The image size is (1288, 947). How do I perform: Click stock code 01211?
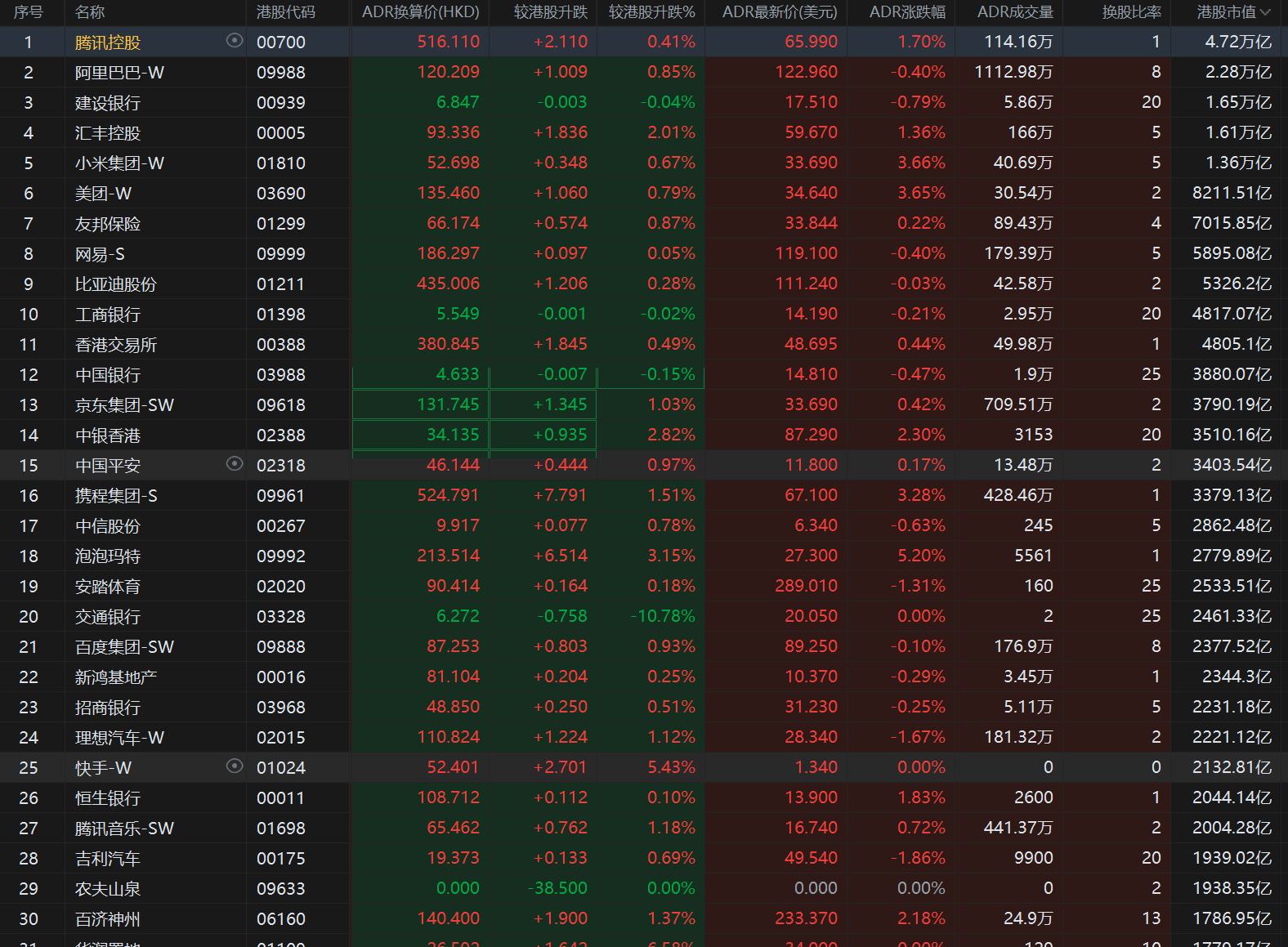281,284
